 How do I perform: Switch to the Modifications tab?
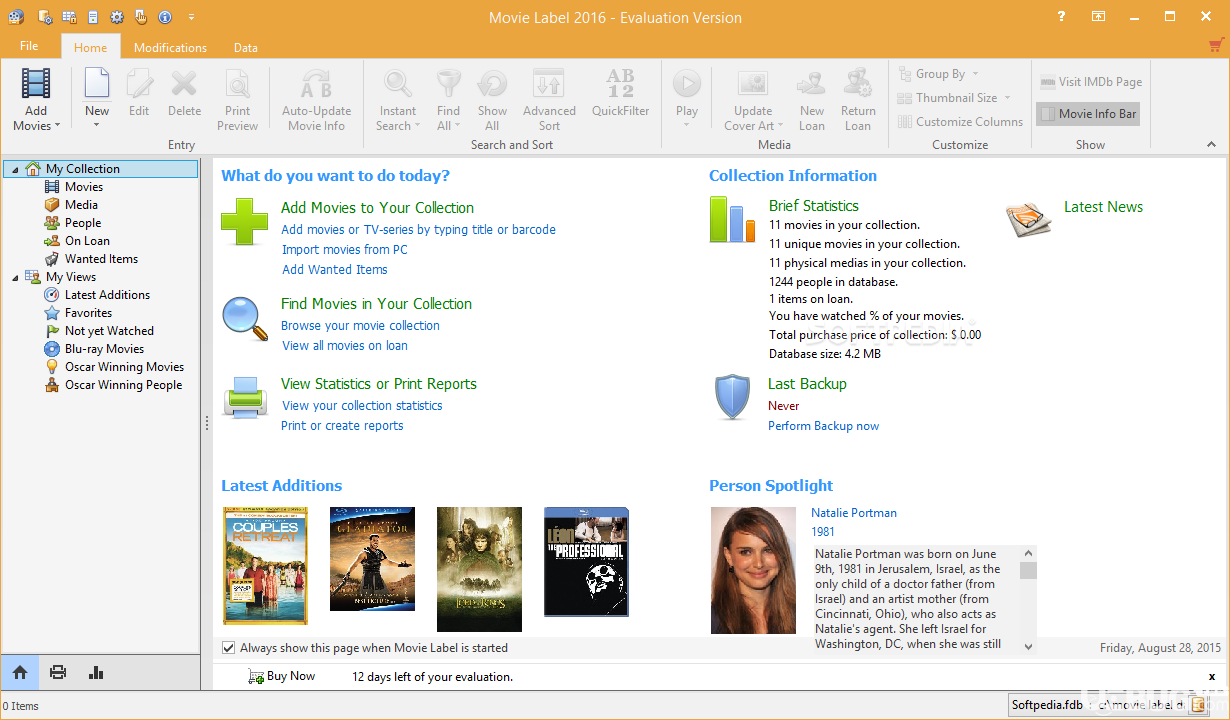(170, 47)
